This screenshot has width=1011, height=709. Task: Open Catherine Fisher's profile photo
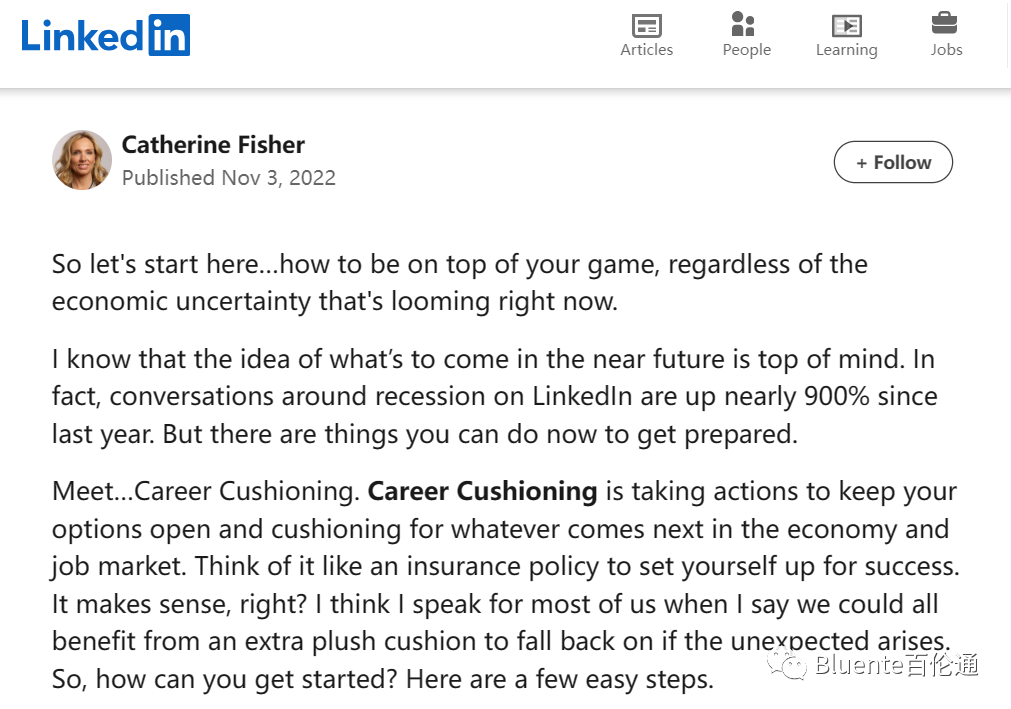pyautogui.click(x=82, y=160)
